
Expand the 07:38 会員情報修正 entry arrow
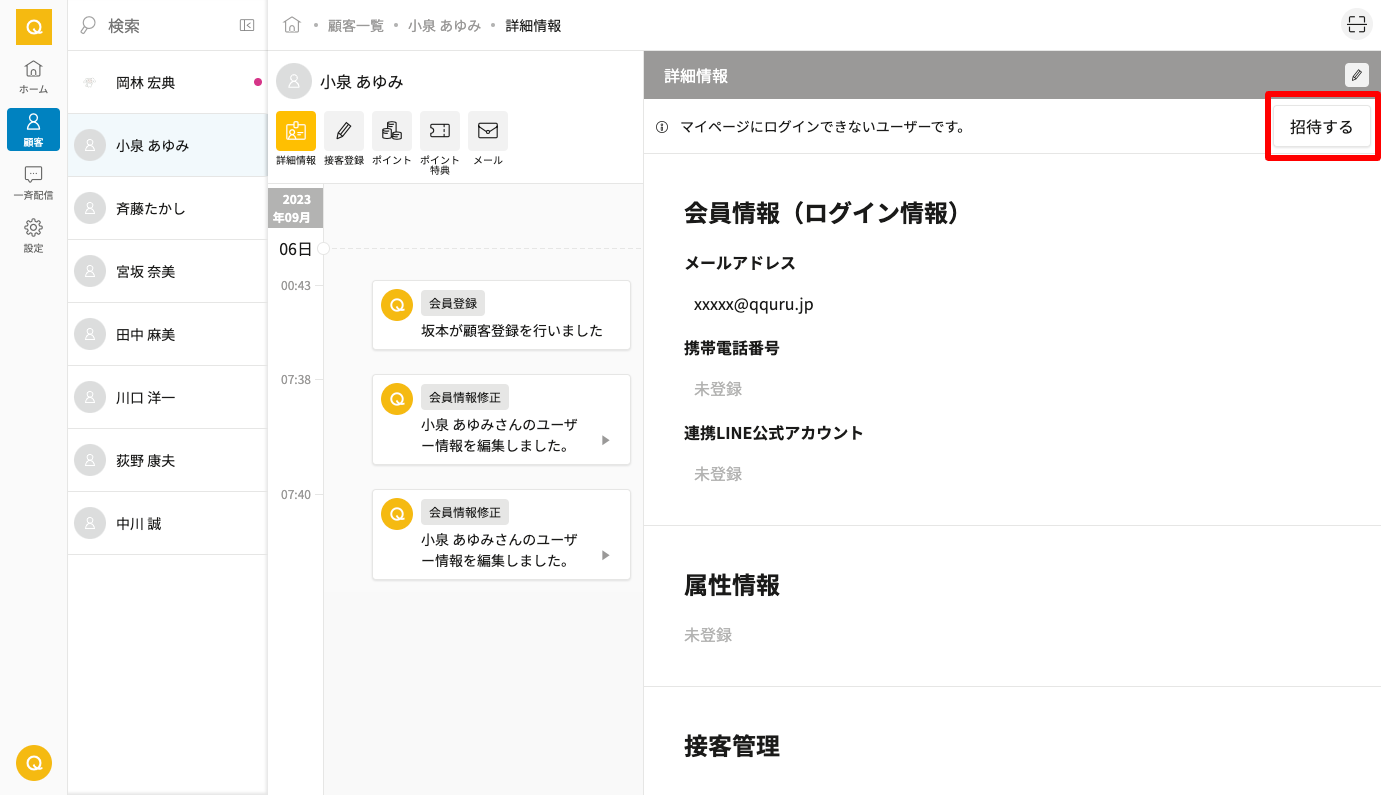click(605, 440)
